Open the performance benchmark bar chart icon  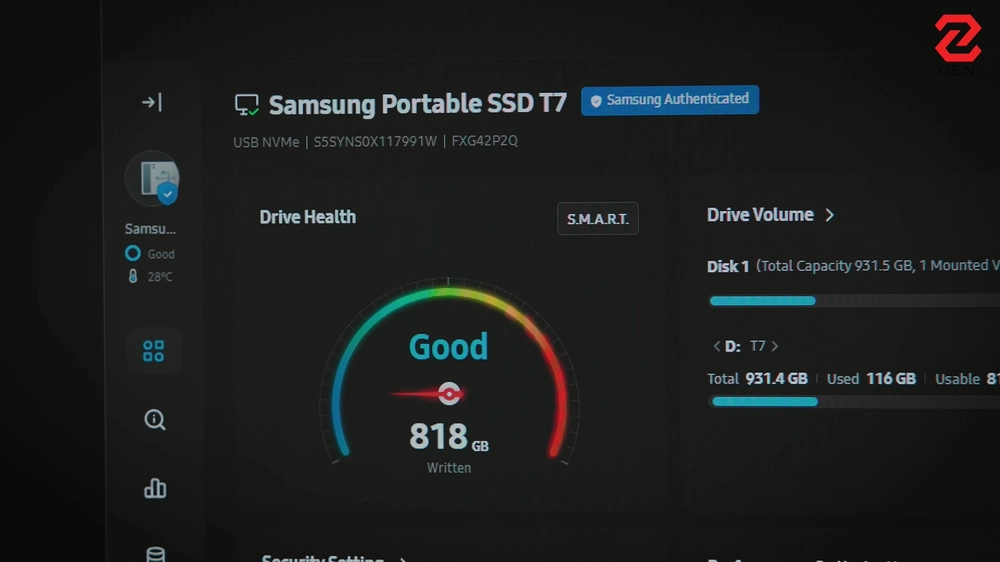154,488
